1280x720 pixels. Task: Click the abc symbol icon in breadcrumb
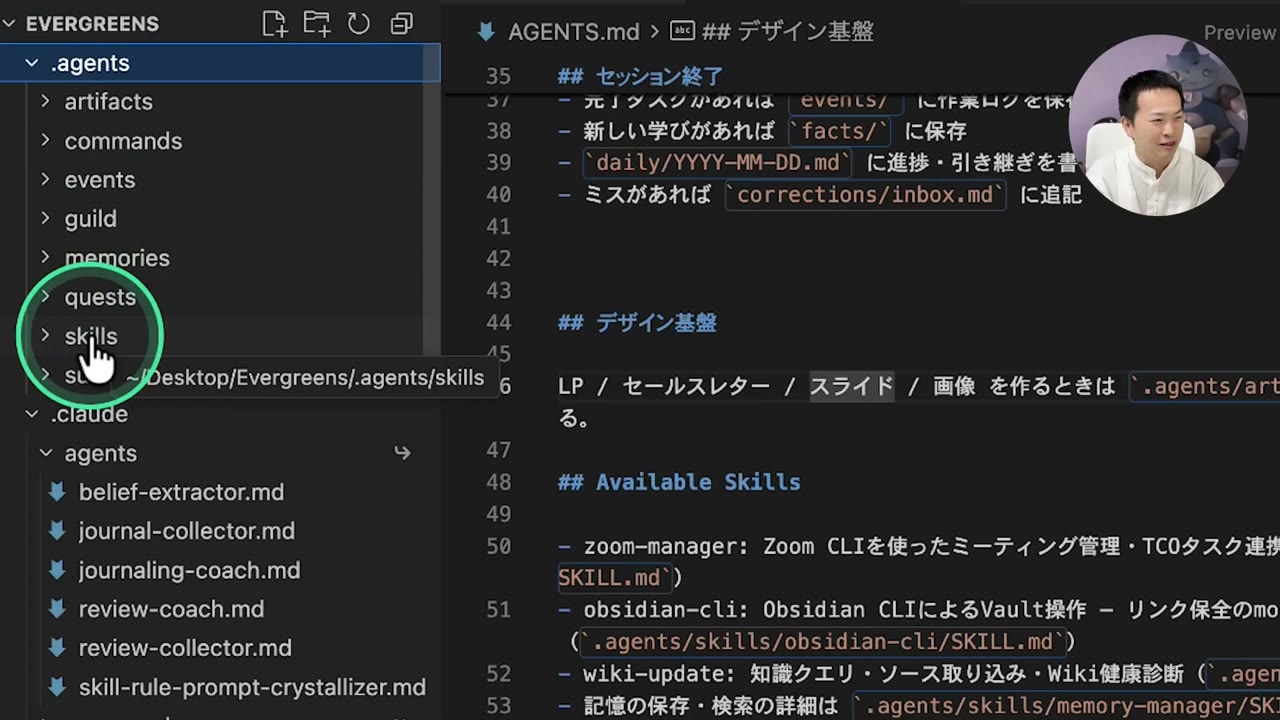pos(683,32)
